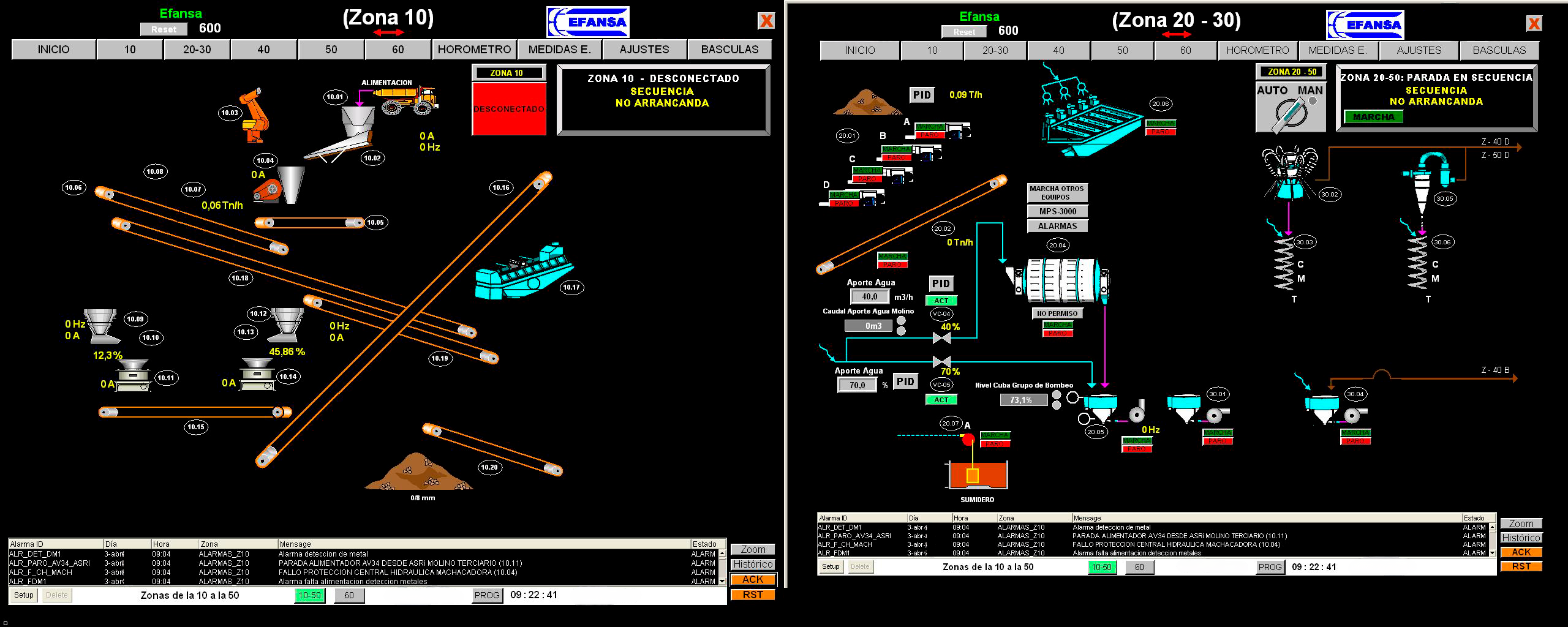Click the feed hopper below tag 10.01
The image size is (1568, 627).
click(358, 121)
